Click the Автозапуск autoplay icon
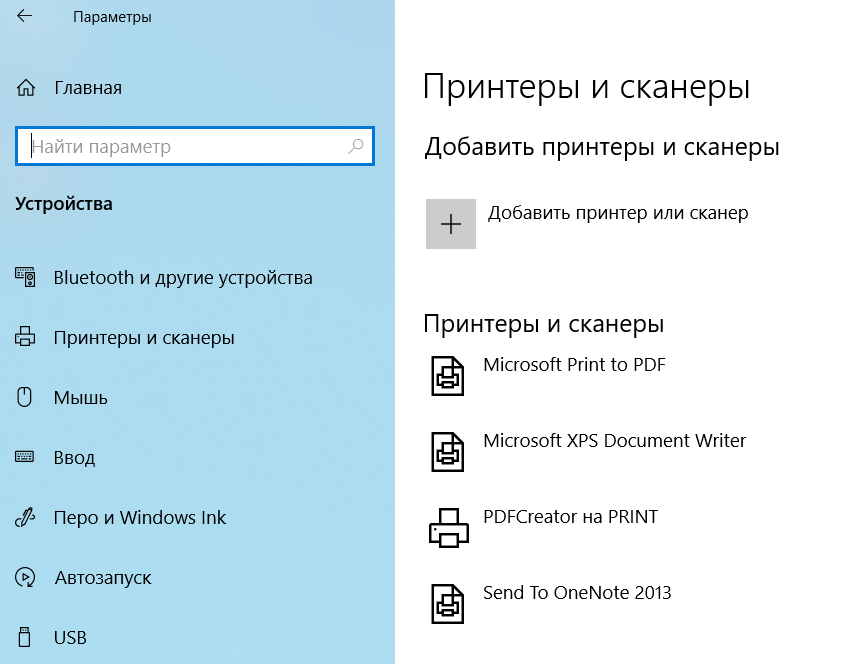853x664 pixels. point(26,578)
